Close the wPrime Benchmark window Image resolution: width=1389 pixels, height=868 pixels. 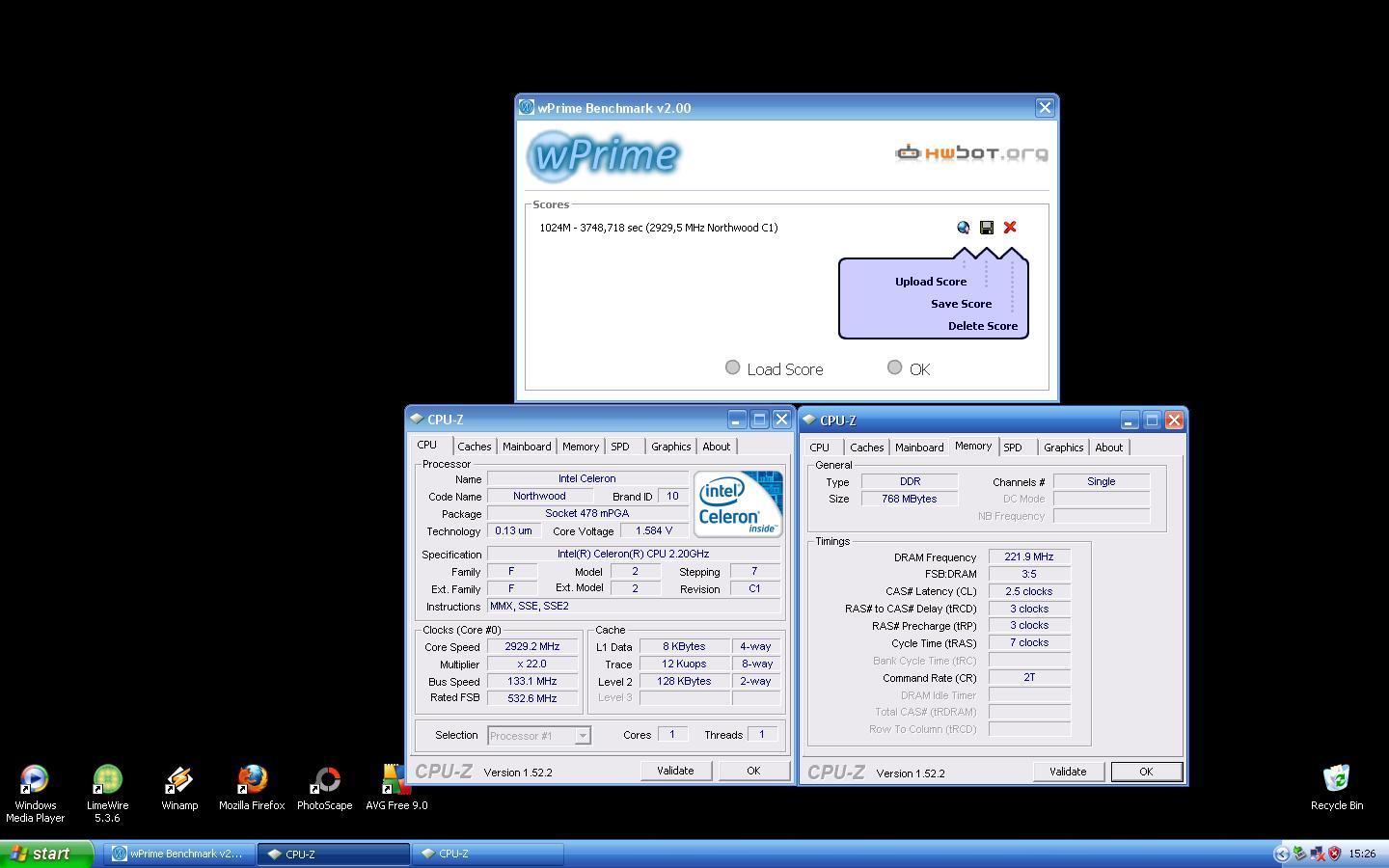pos(1045,108)
